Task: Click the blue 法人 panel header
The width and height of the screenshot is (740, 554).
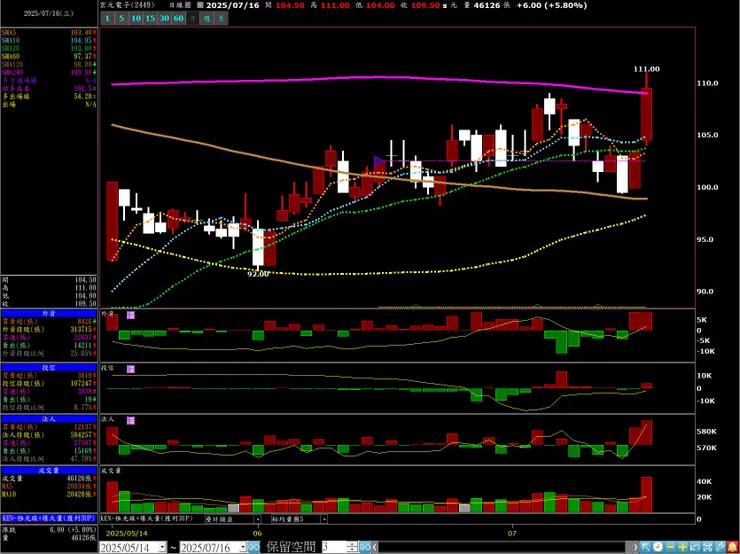Action: pyautogui.click(x=49, y=420)
